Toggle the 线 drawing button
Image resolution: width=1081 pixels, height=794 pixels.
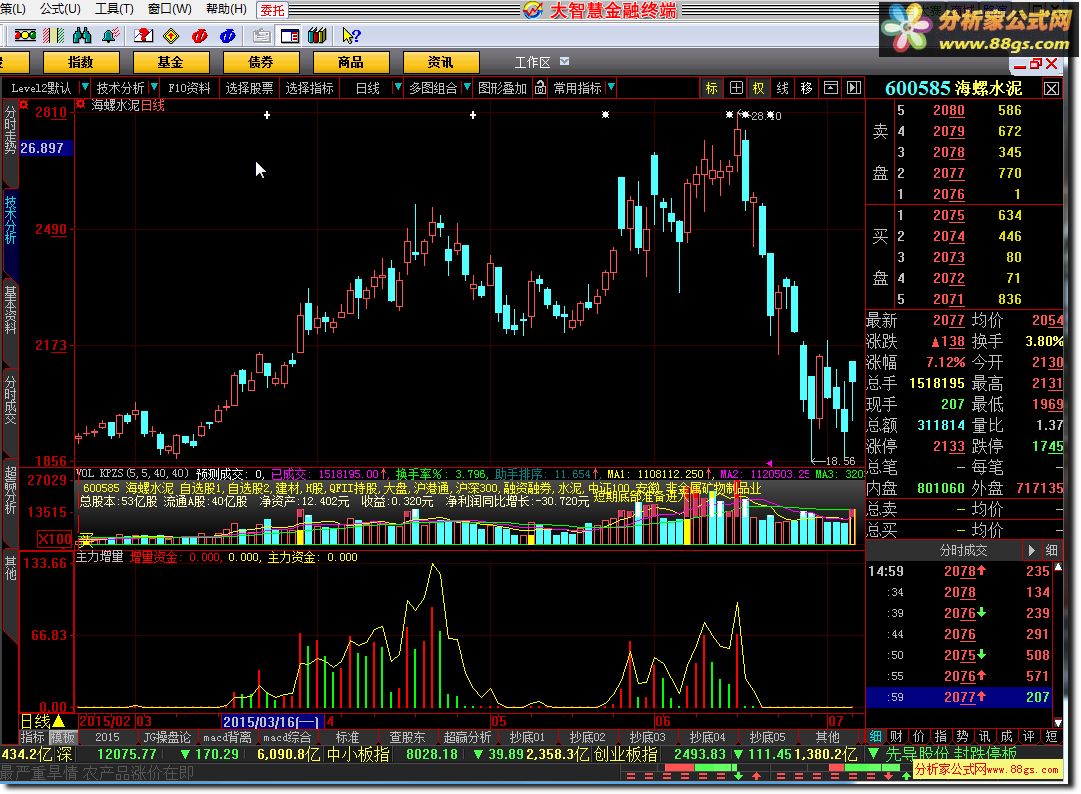pos(782,88)
